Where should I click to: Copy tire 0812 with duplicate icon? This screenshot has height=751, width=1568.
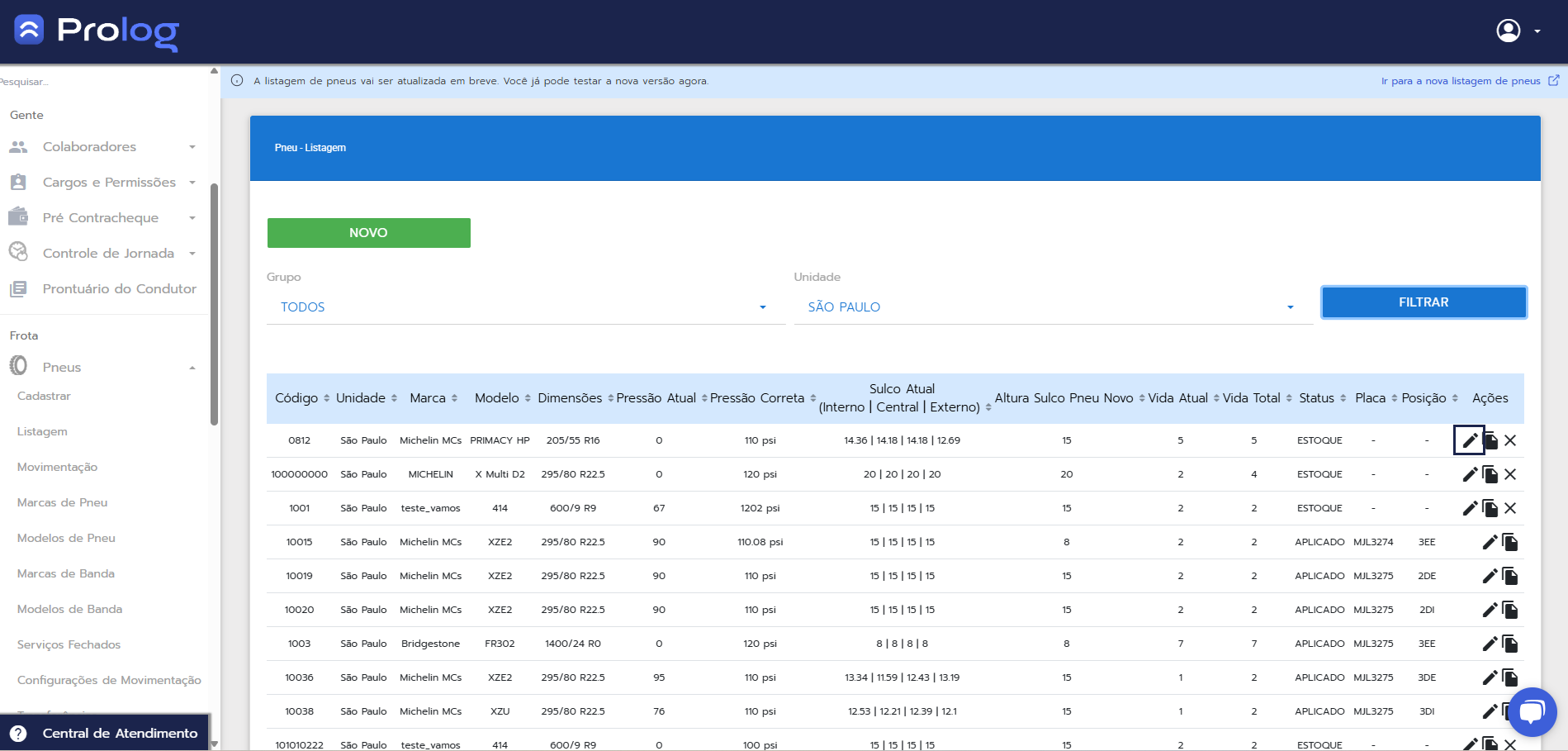click(1490, 440)
